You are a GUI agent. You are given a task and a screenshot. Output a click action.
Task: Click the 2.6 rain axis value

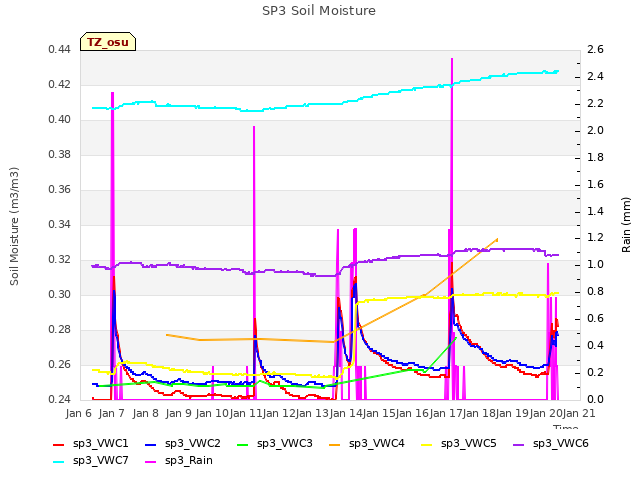click(x=595, y=50)
